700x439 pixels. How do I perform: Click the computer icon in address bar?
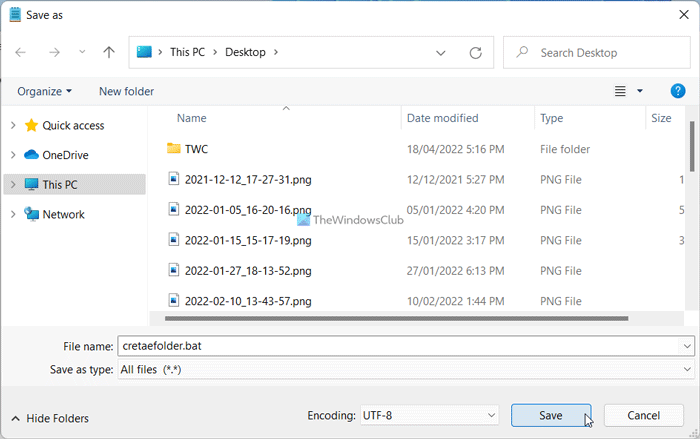pyautogui.click(x=144, y=52)
